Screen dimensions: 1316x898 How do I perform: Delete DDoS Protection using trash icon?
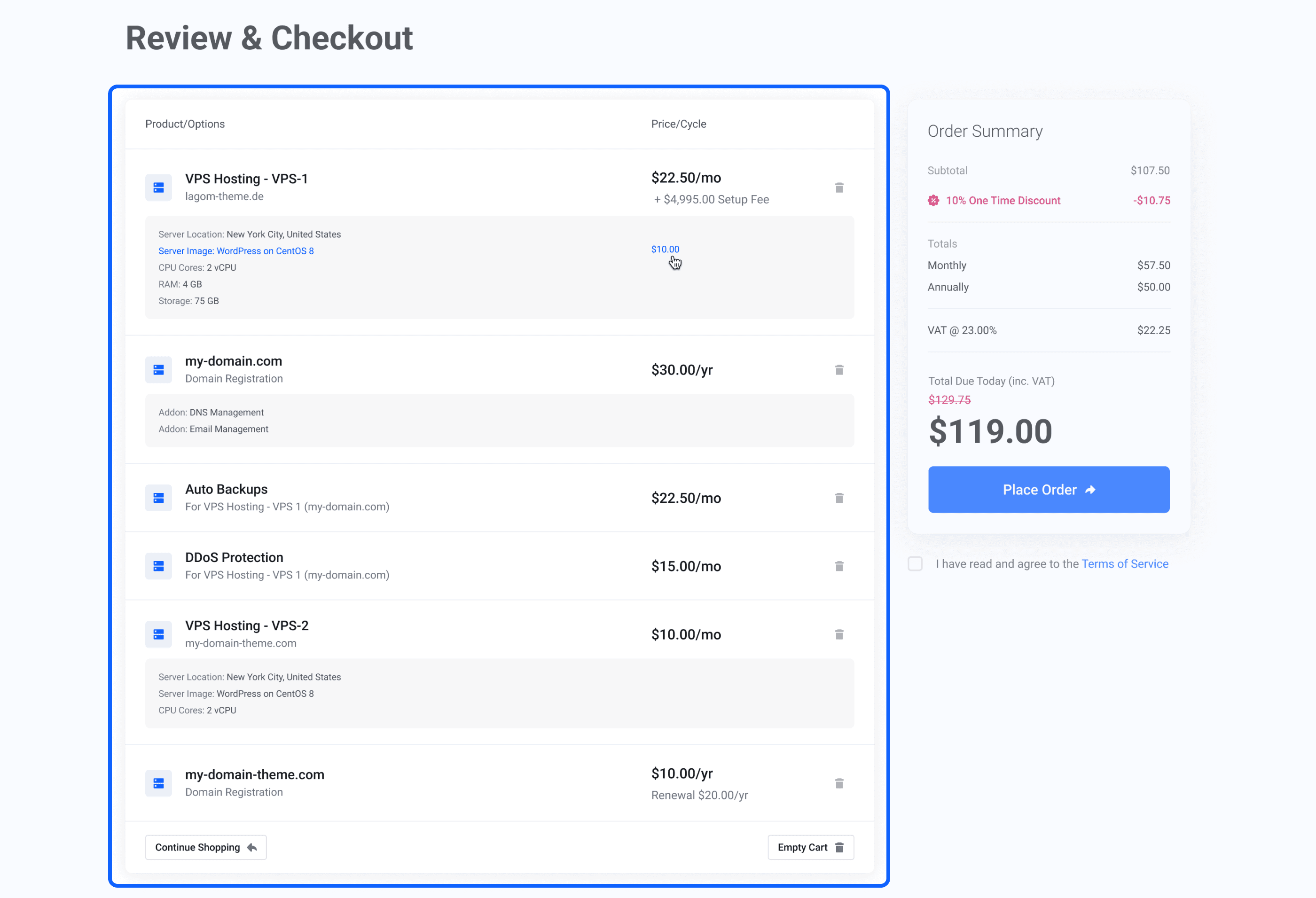click(x=840, y=566)
